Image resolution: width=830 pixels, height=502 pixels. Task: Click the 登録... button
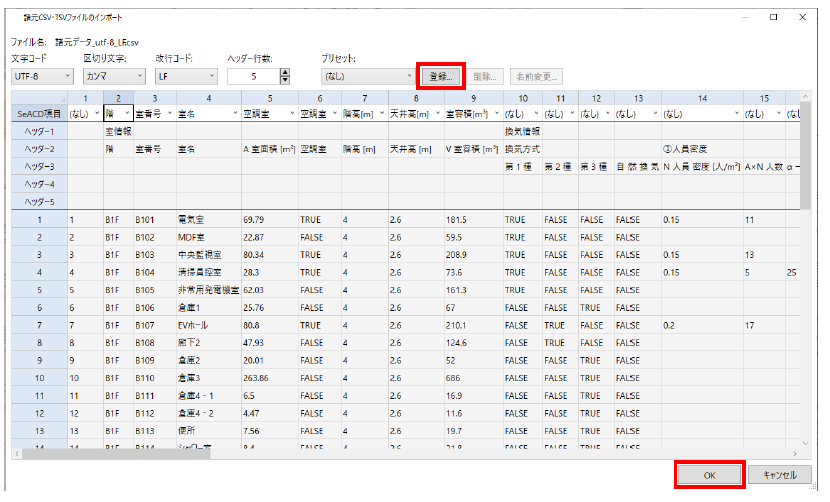440,76
